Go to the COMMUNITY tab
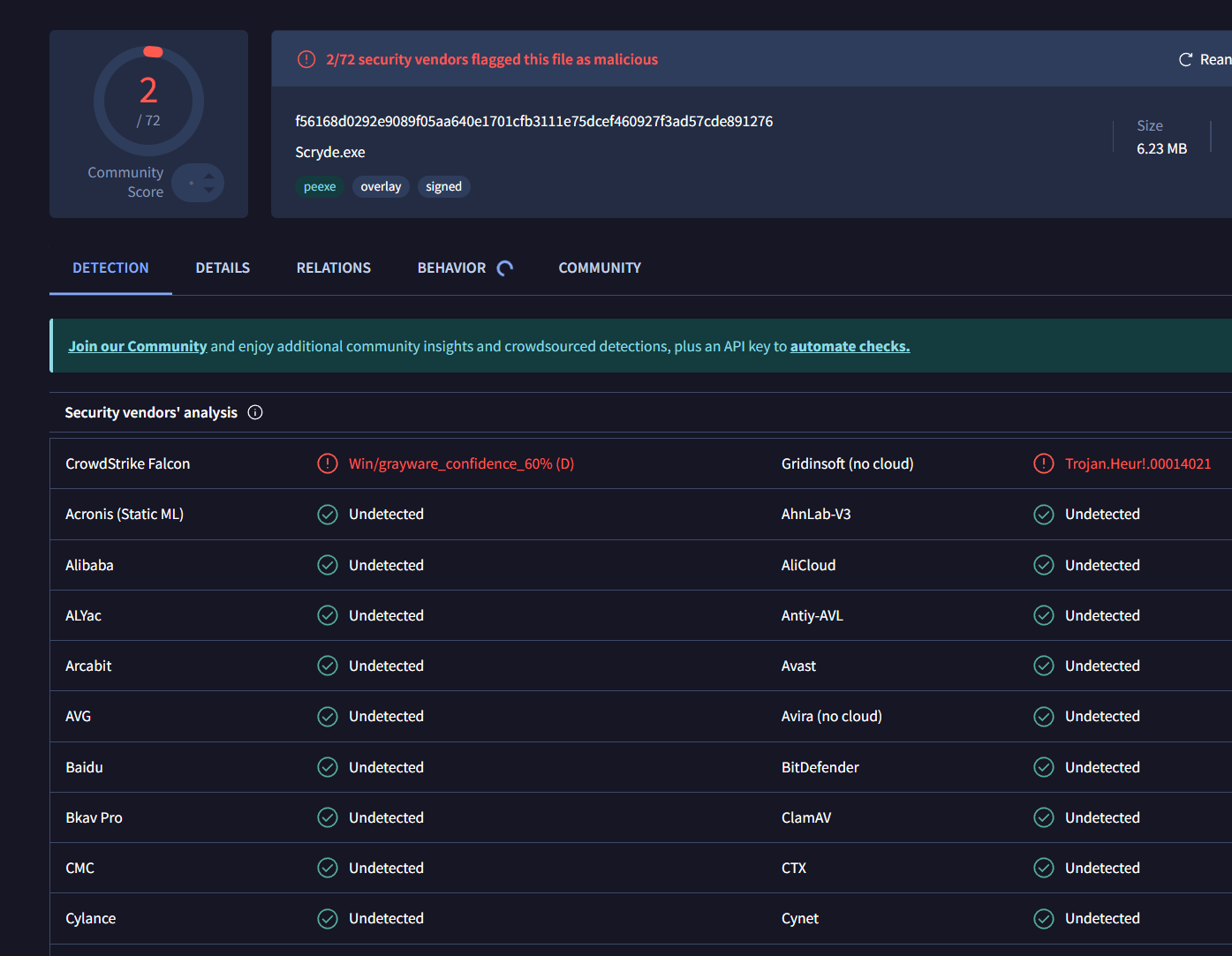1232x956 pixels. point(600,267)
